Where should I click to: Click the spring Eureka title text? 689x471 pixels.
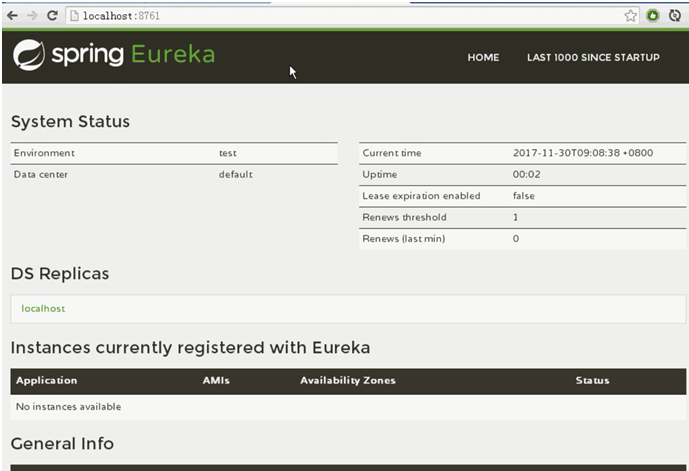coord(133,55)
